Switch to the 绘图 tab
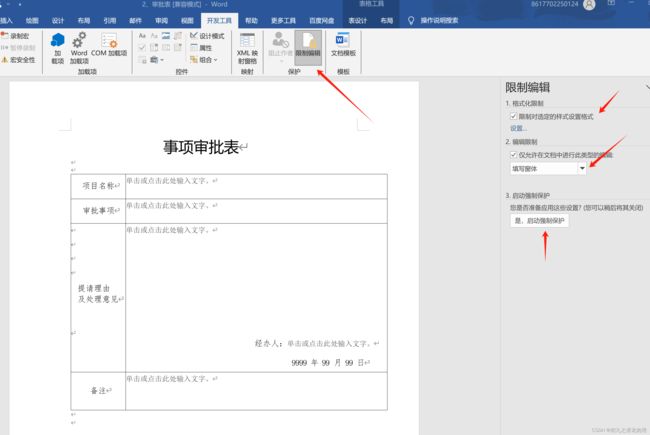The image size is (650, 435). pyautogui.click(x=32, y=20)
